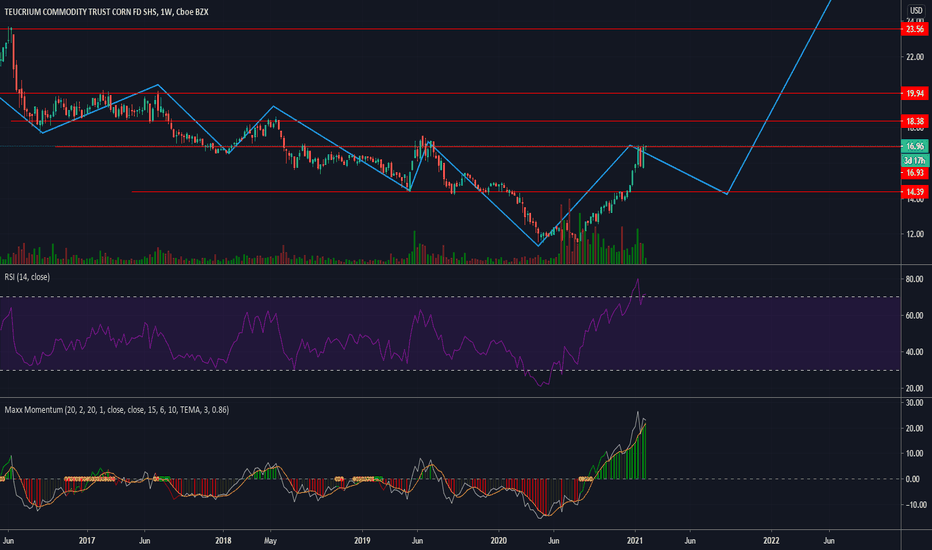Select the 14.39 price level label
Screen dimensions: 932x550
click(914, 192)
